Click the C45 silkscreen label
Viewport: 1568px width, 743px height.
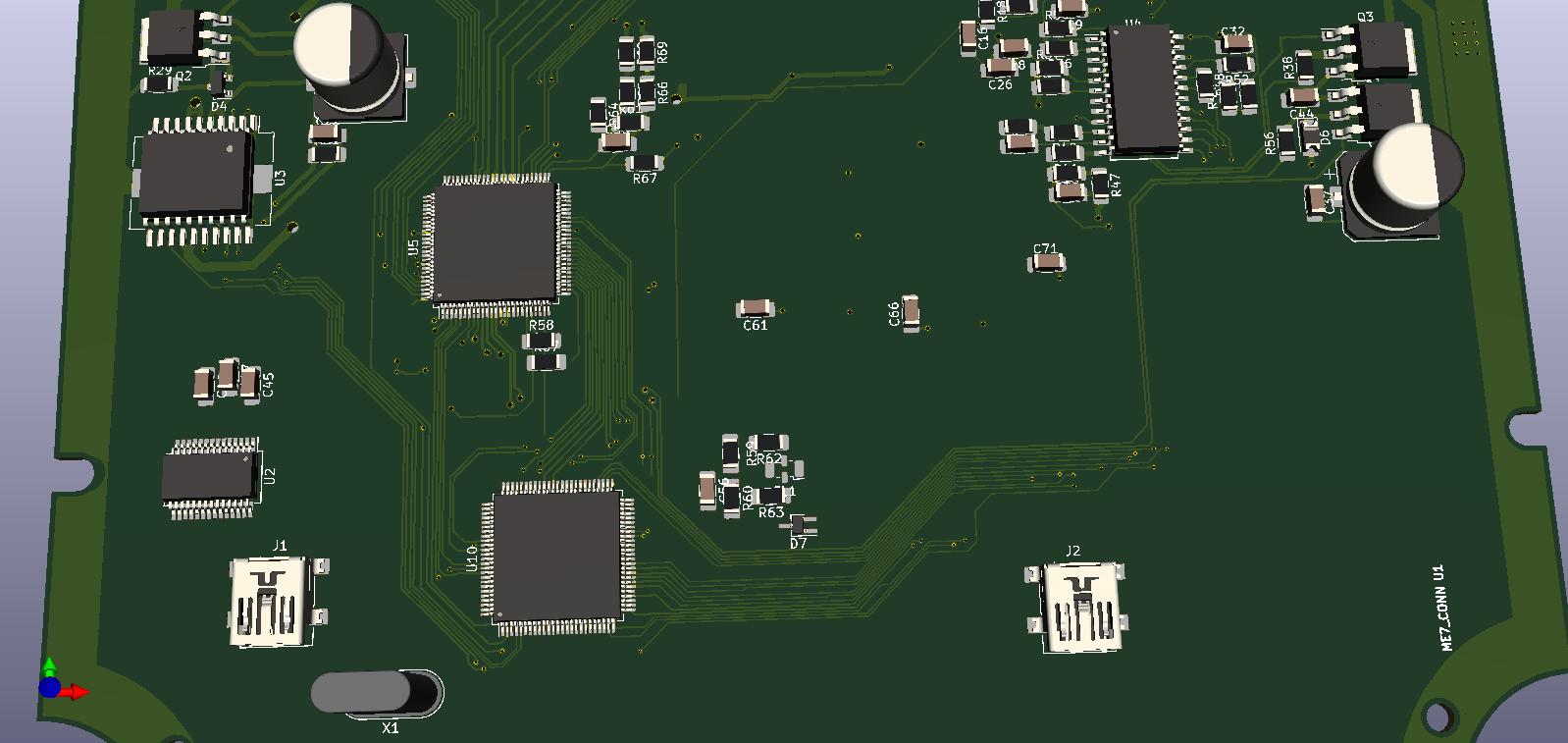269,385
